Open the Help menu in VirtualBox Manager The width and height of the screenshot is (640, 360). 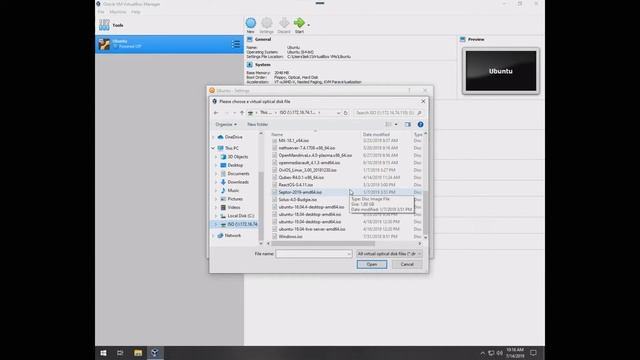[x=136, y=12]
